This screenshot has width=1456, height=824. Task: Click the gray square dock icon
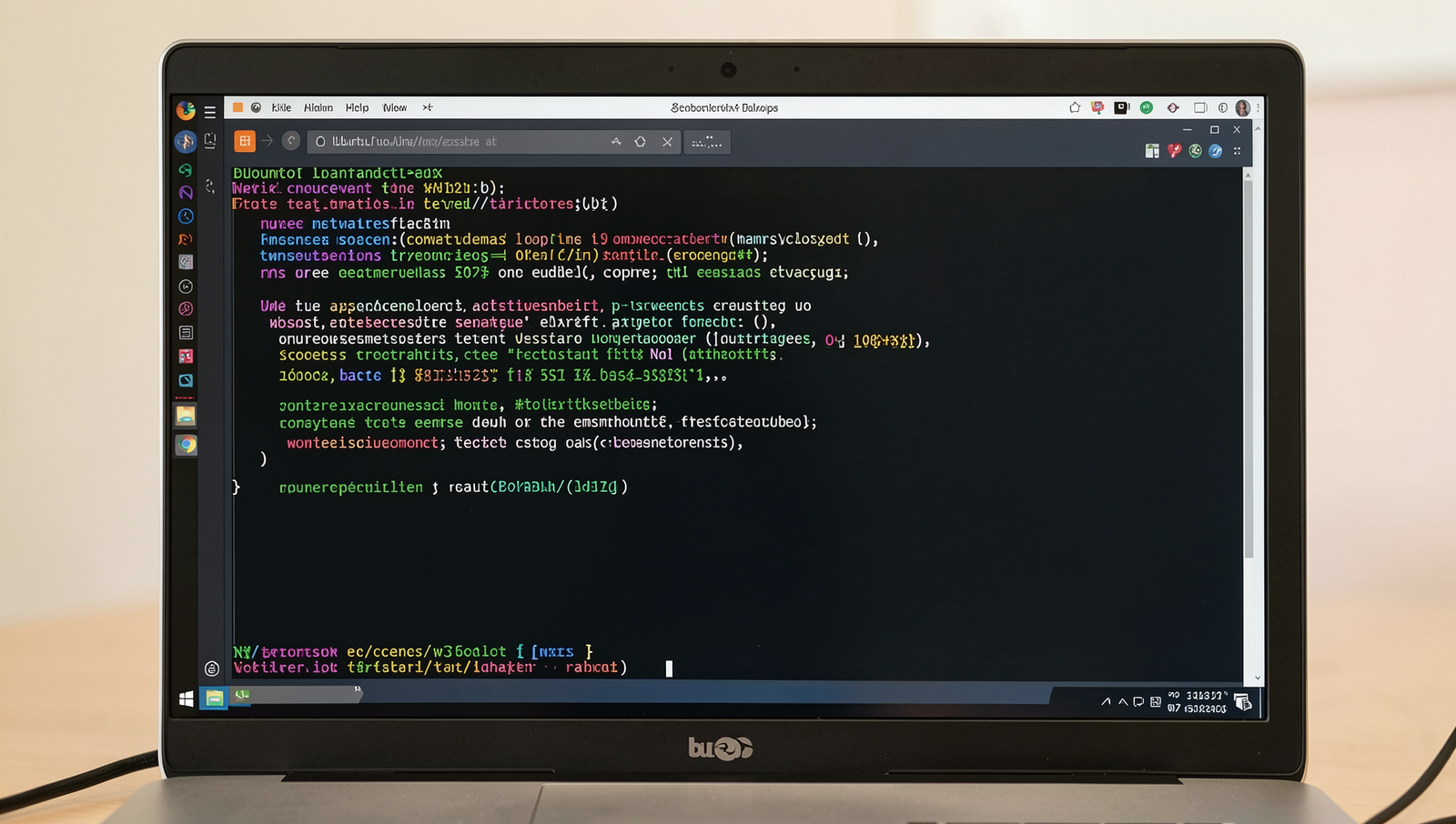[186, 262]
